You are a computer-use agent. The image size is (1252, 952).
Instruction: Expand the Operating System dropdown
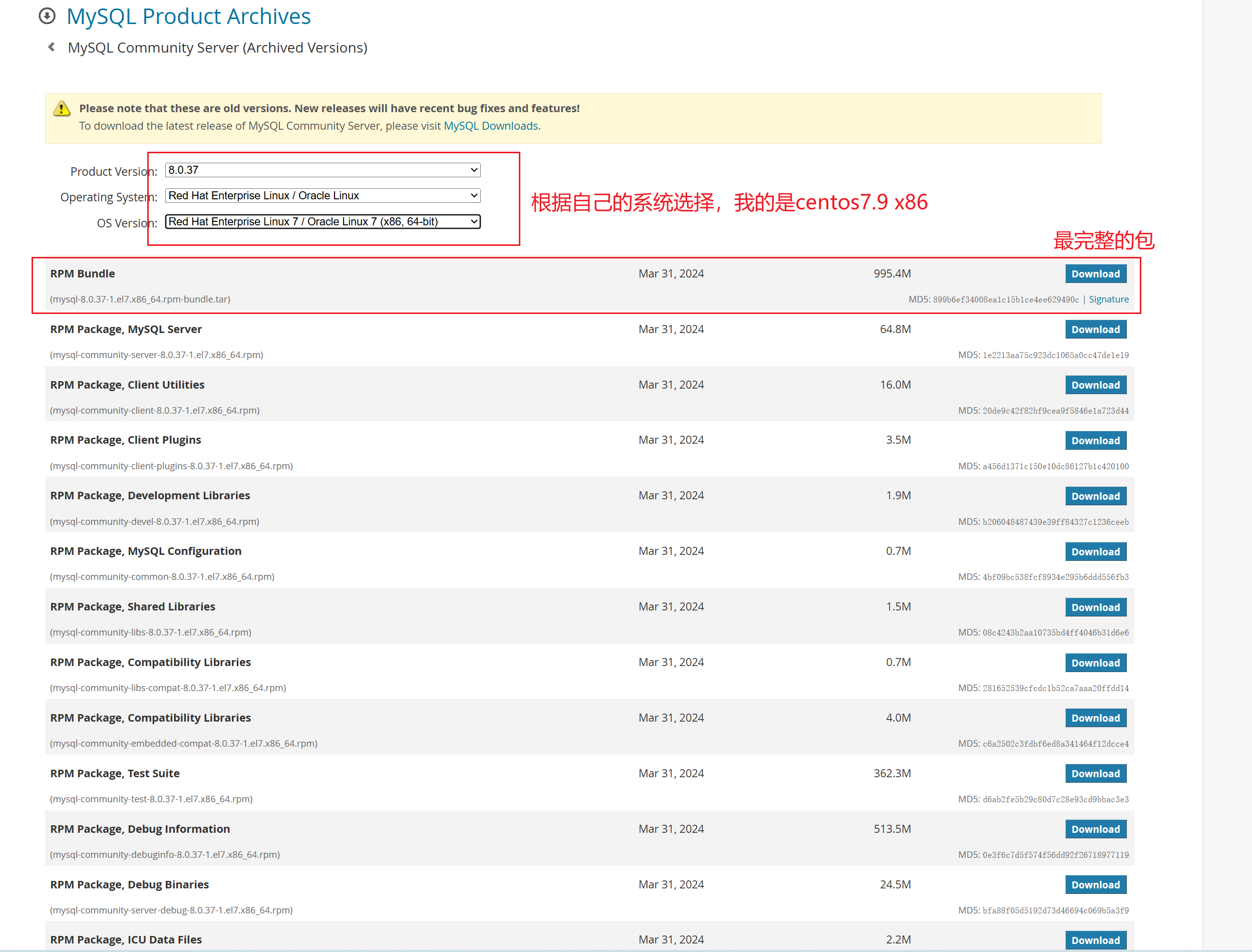[323, 195]
